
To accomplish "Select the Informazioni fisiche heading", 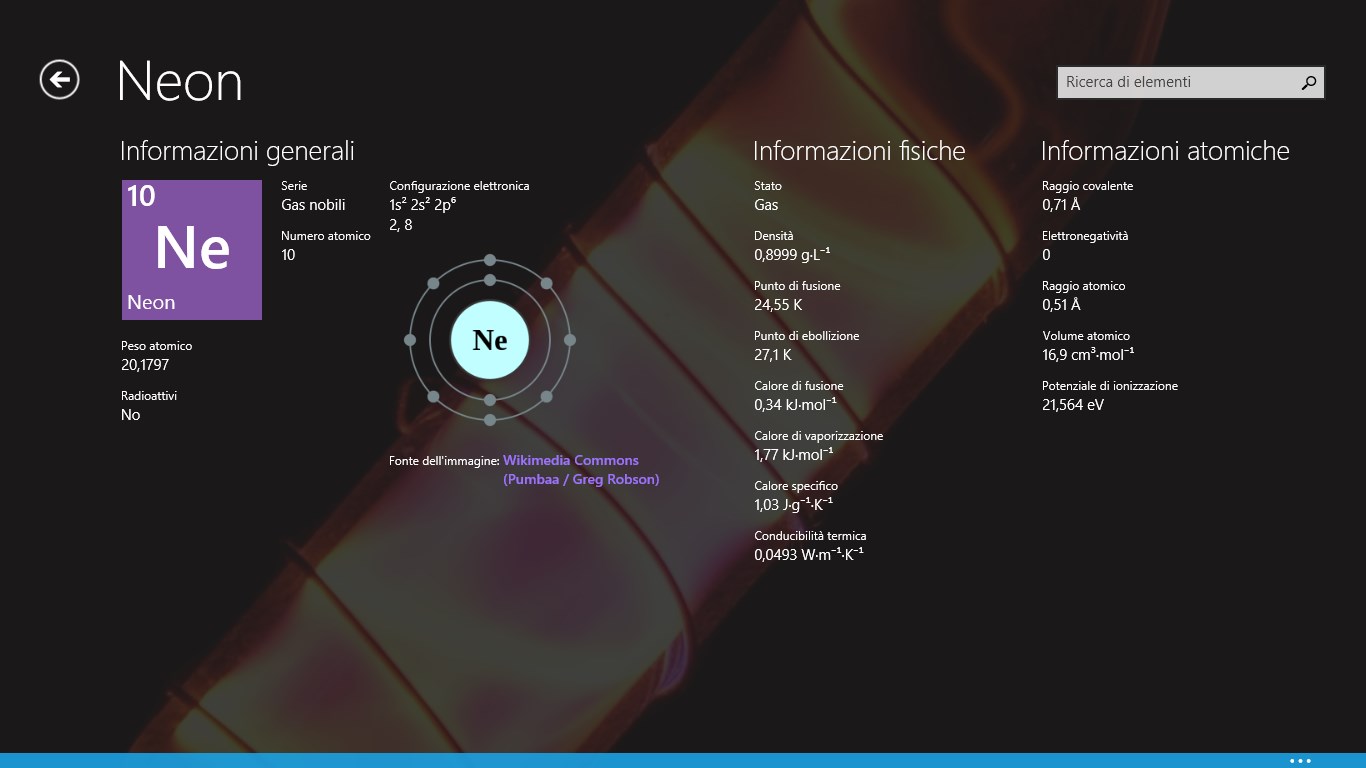I will (858, 151).
